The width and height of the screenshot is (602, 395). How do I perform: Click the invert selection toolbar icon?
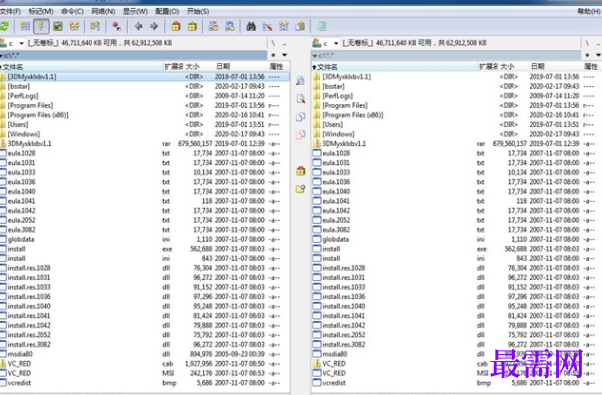tap(95, 26)
